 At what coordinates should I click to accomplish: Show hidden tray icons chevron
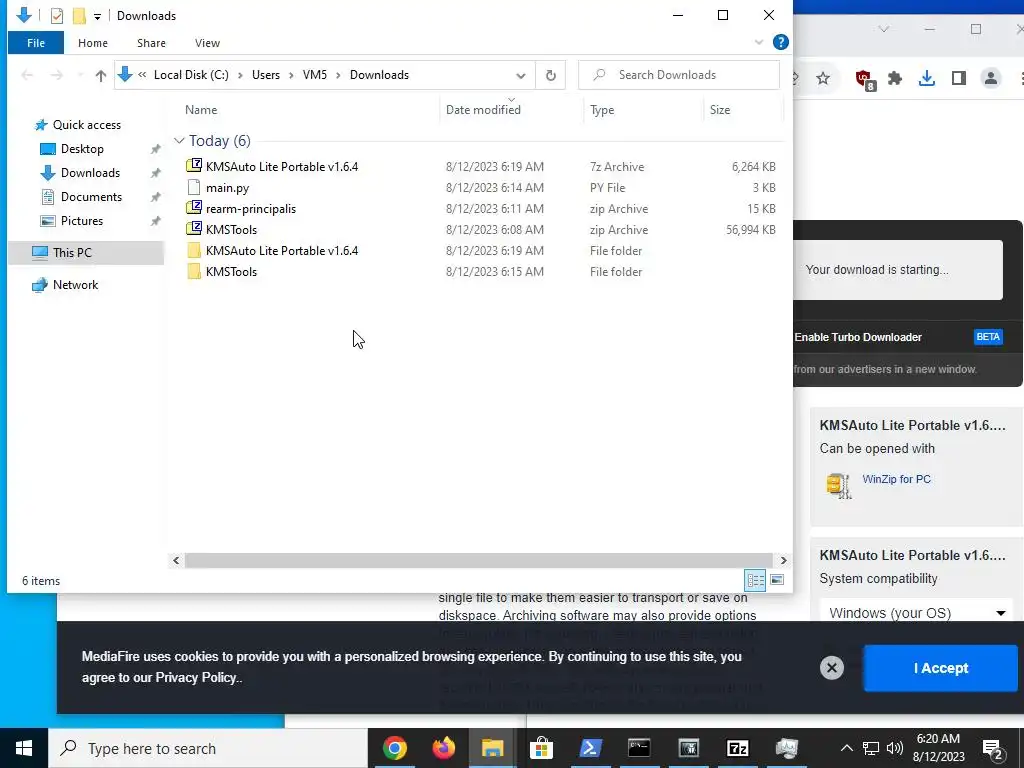tap(846, 748)
